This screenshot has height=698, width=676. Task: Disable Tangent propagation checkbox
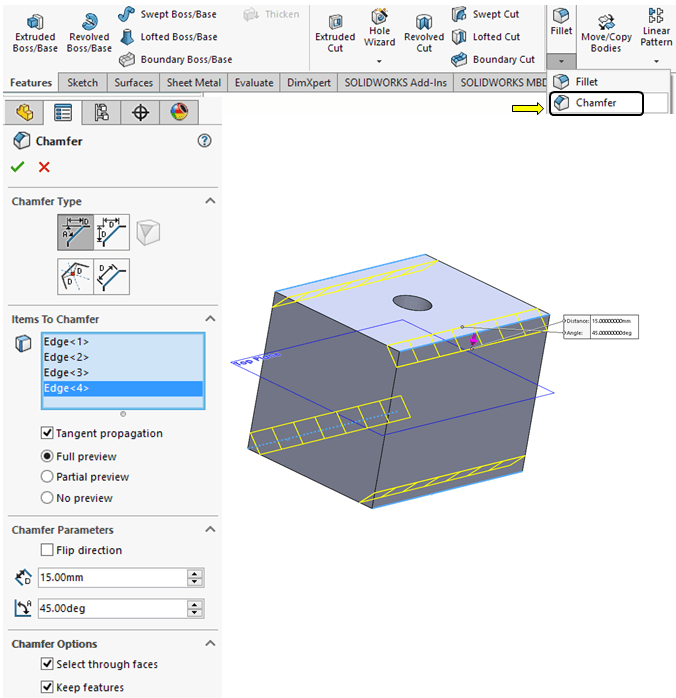[x=47, y=433]
